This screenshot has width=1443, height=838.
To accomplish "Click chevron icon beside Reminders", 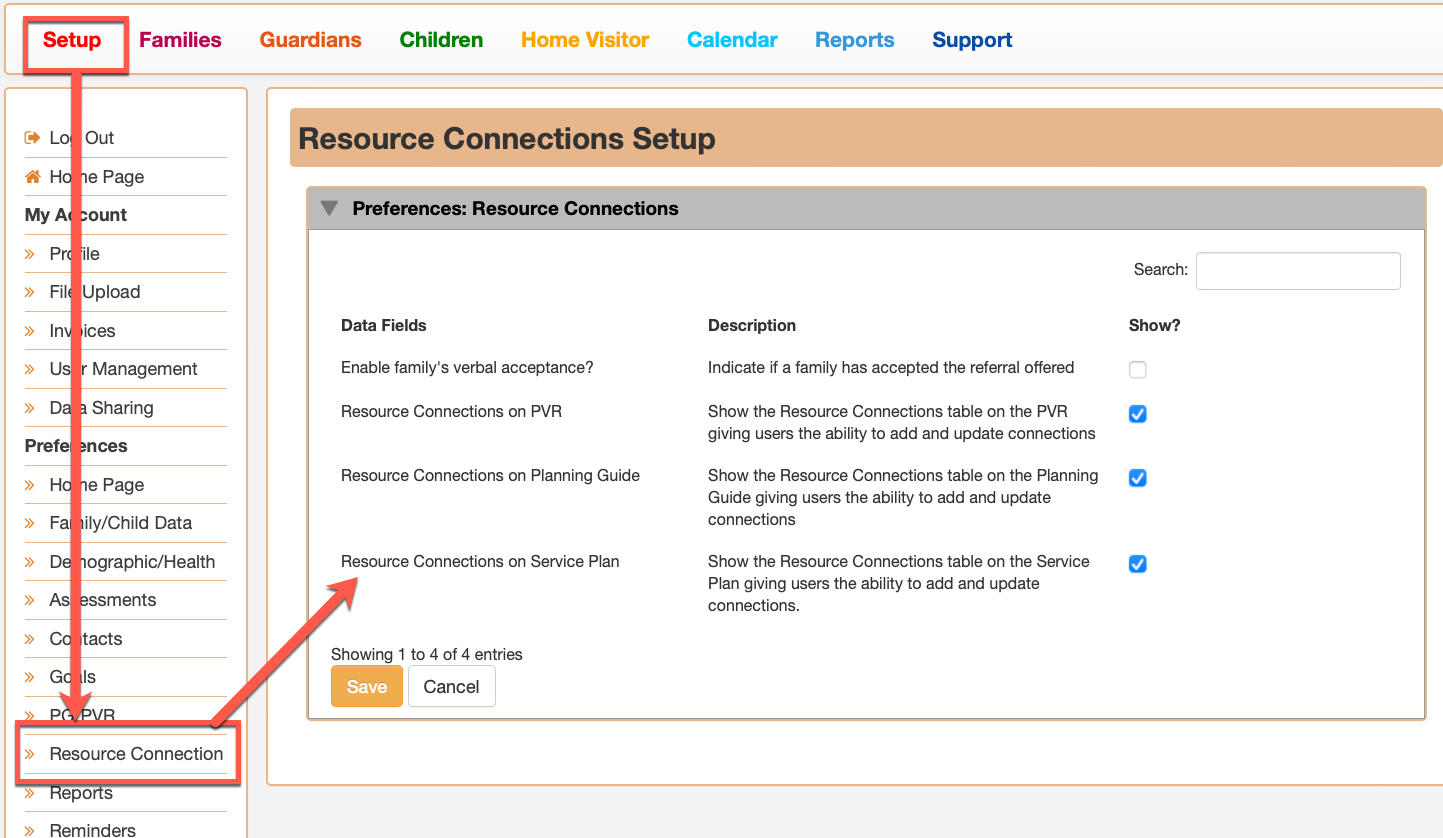I will pos(30,830).
